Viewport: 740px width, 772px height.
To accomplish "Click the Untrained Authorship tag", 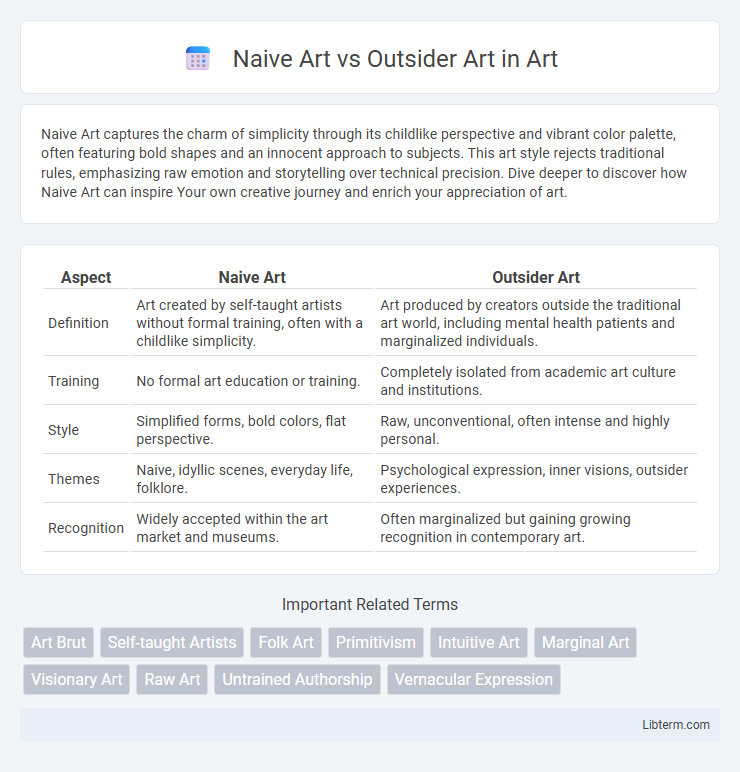I will point(297,679).
